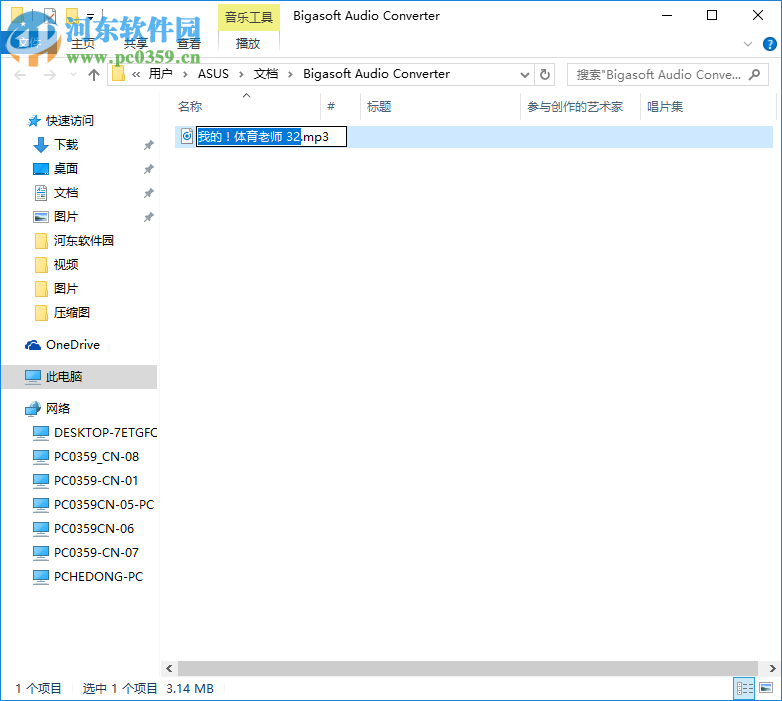Open PC0359CN-06 network computer
This screenshot has height=701, width=782.
tap(94, 528)
